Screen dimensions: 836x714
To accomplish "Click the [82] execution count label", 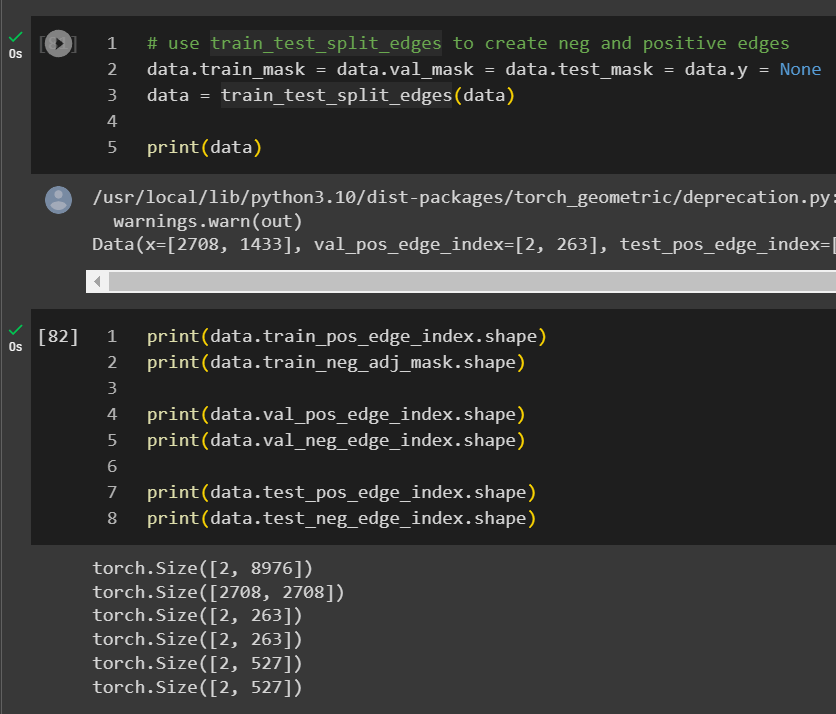I will point(57,336).
